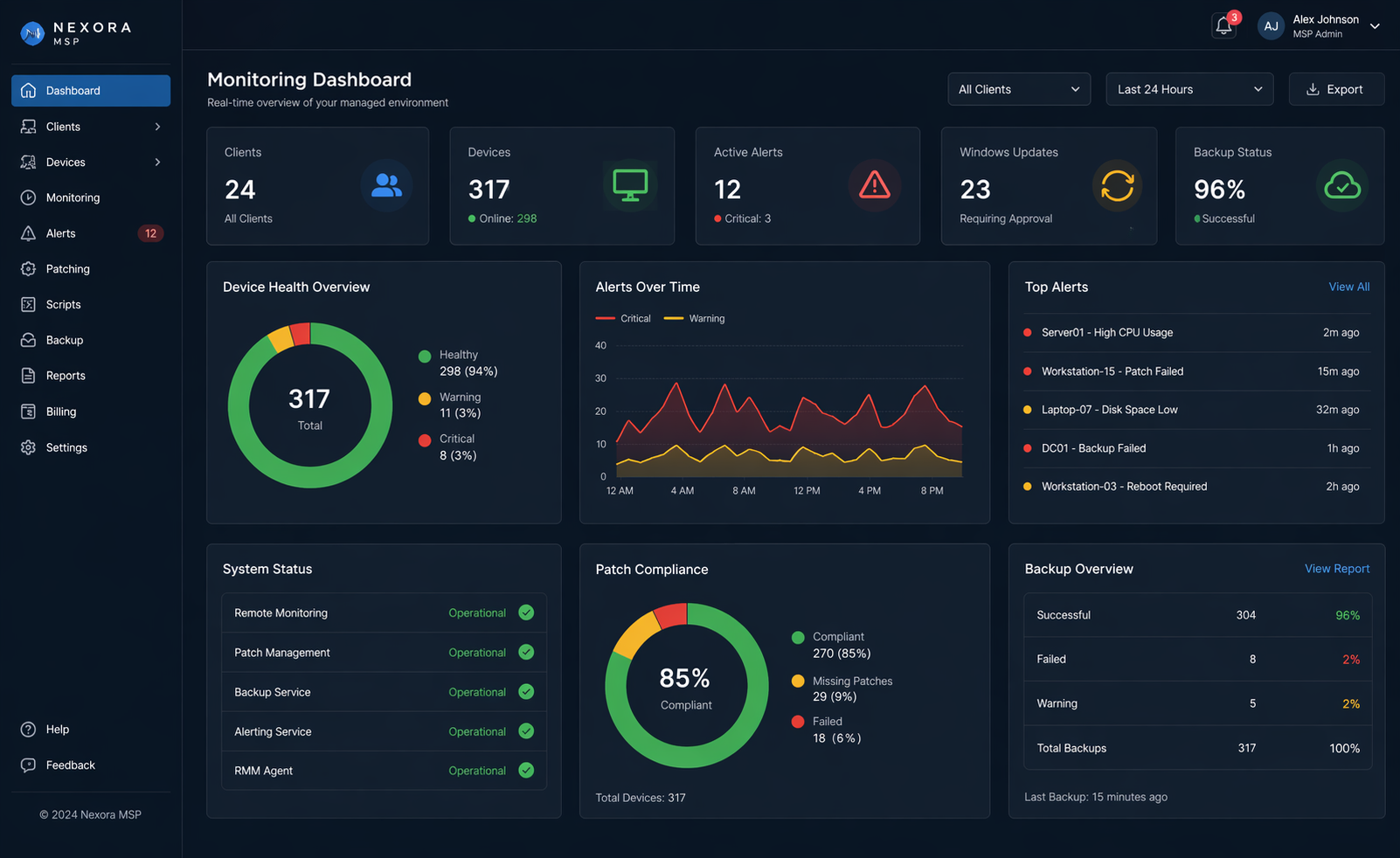The image size is (1400, 858).
Task: Click the Patch Management green check icon
Action: (x=526, y=652)
